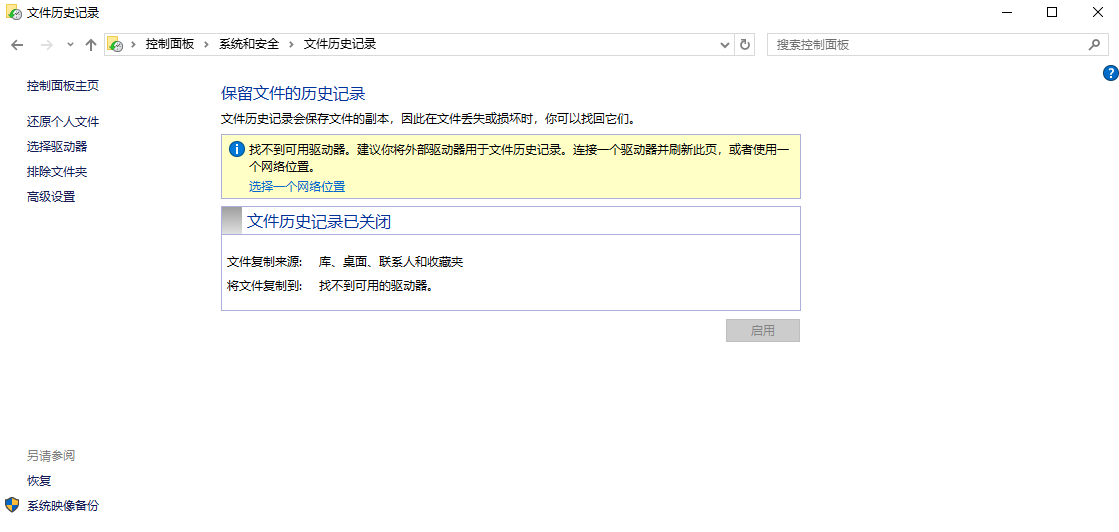The image size is (1119, 532).
Task: Click the Back navigation arrow
Action: pos(16,45)
